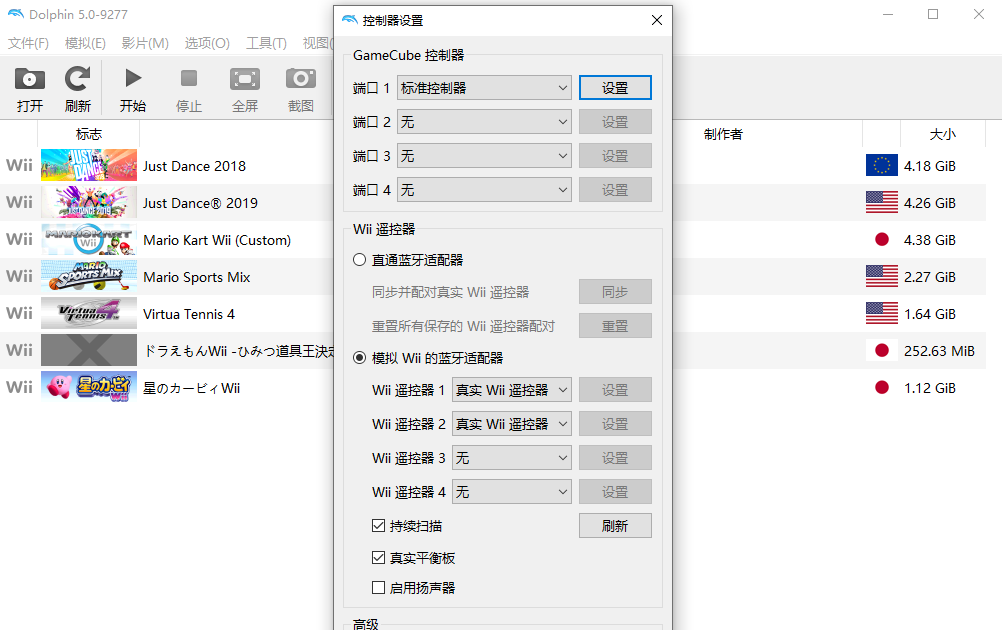Click Wii platform icon of Mario Sports Mix
Screen dimensions: 1002x630
pyautogui.click(x=19, y=277)
